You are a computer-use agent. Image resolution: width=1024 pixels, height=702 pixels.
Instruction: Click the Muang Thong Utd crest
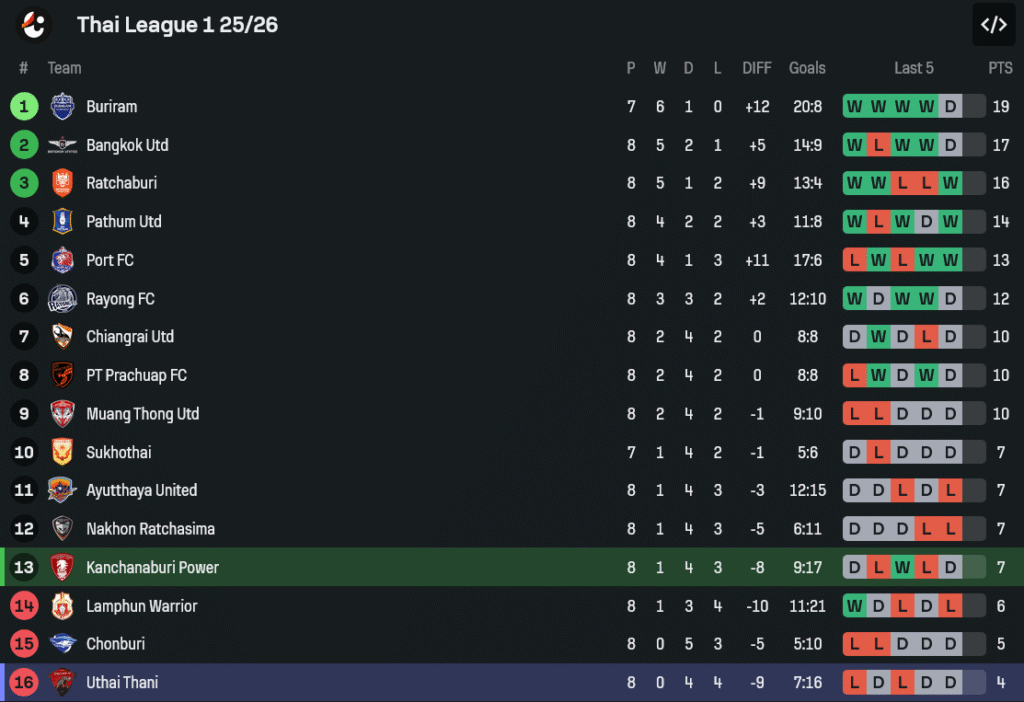62,414
